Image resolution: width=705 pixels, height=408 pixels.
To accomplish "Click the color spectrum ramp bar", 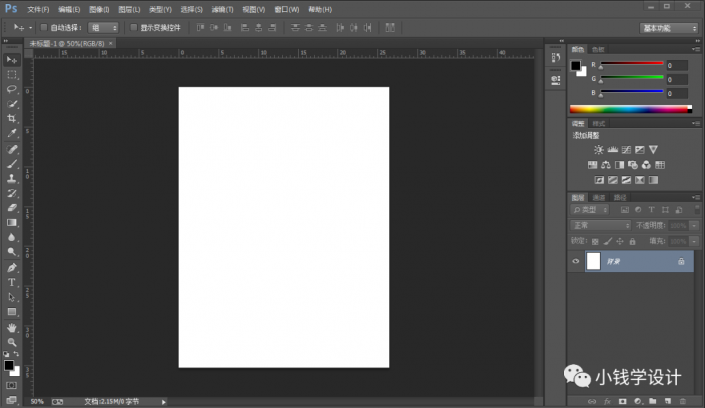I will click(x=630, y=109).
